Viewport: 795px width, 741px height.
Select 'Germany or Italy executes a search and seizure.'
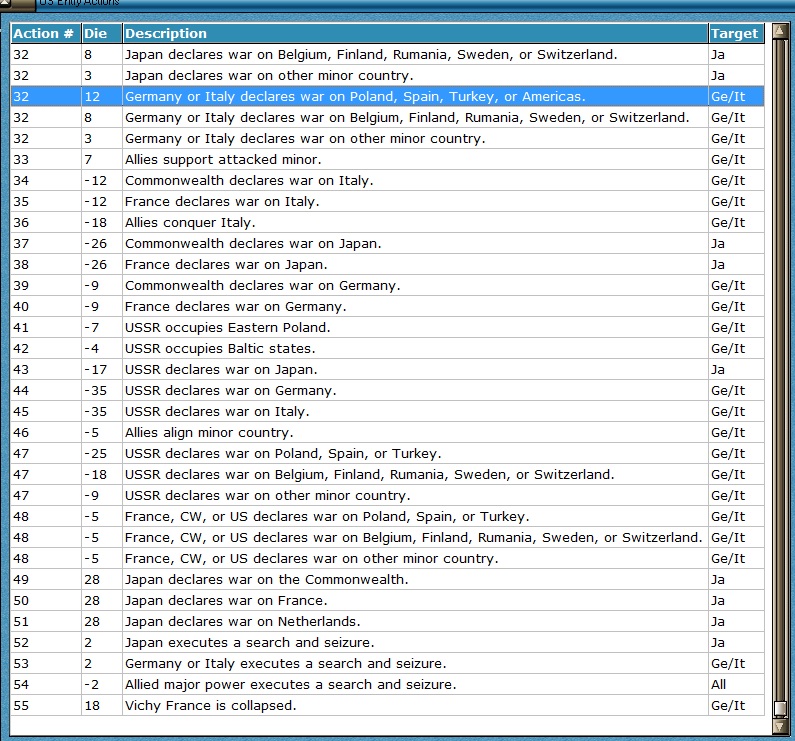tap(387, 663)
